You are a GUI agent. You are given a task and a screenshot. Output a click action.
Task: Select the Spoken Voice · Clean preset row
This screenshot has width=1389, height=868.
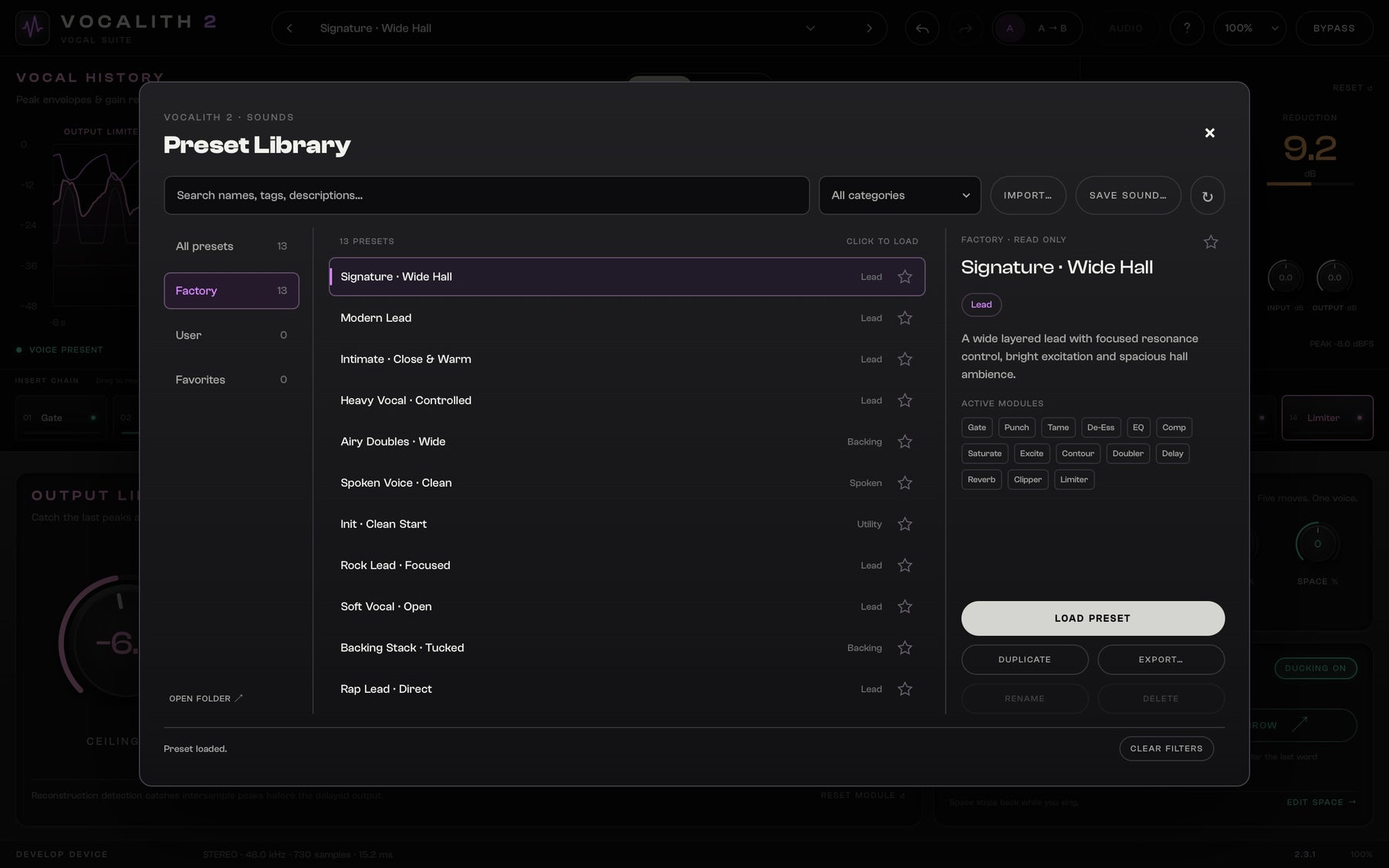click(627, 483)
